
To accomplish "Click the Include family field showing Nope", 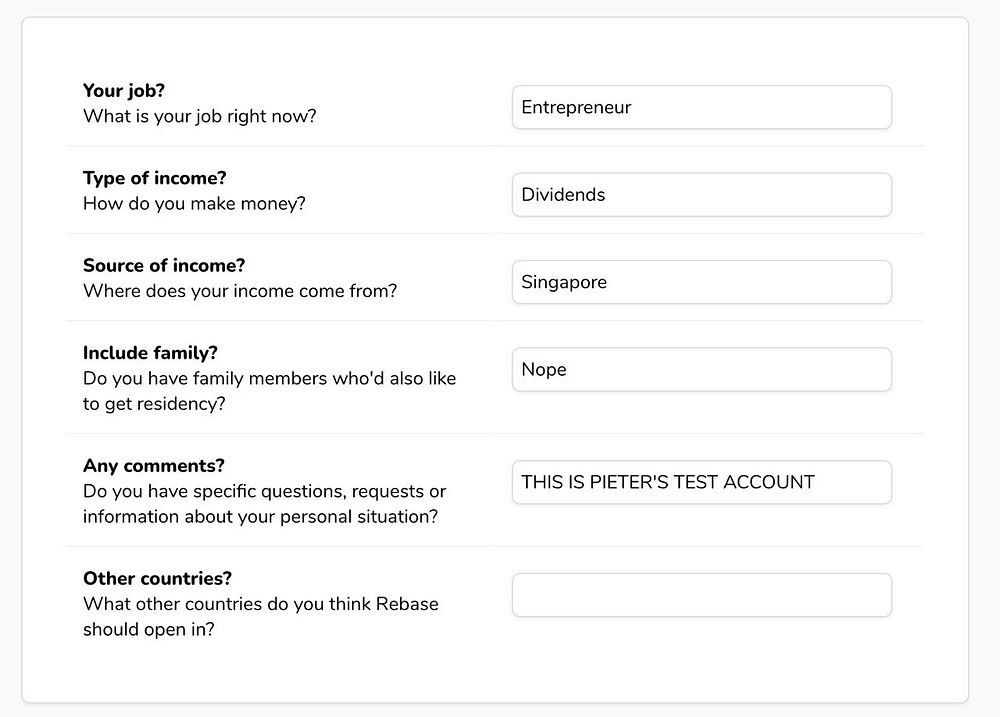I will click(701, 370).
